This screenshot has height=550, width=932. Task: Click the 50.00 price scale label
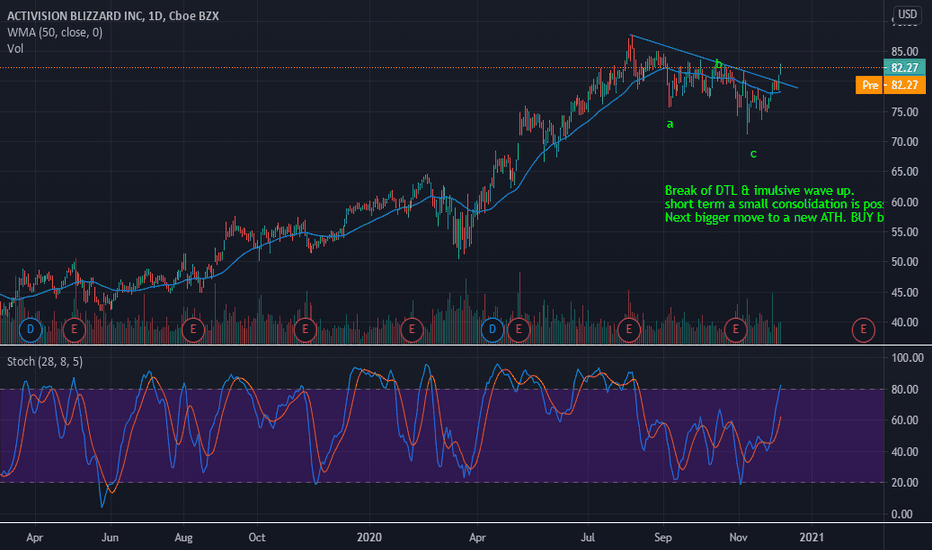(x=905, y=262)
